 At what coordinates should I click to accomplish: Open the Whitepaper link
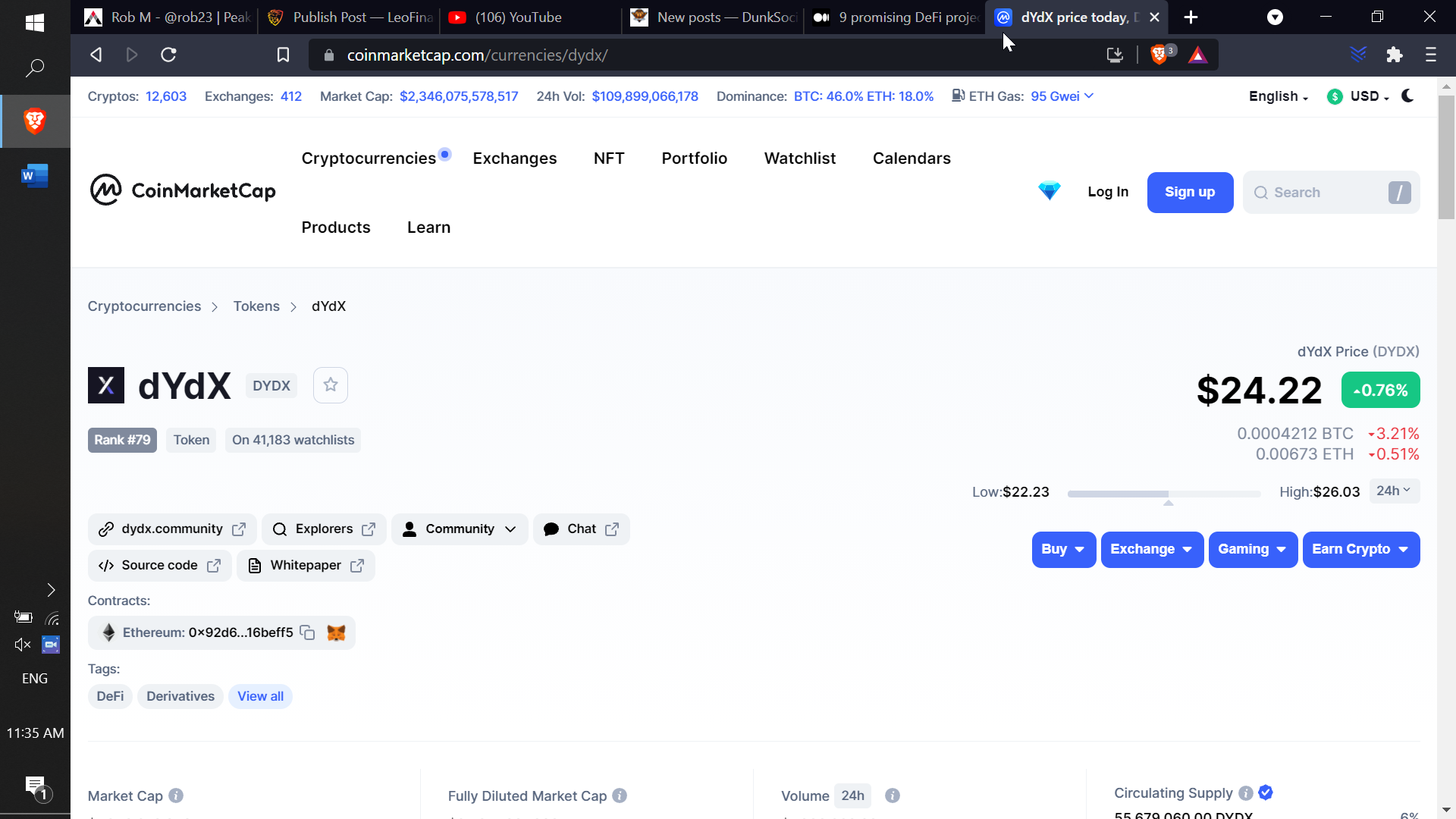coord(306,566)
